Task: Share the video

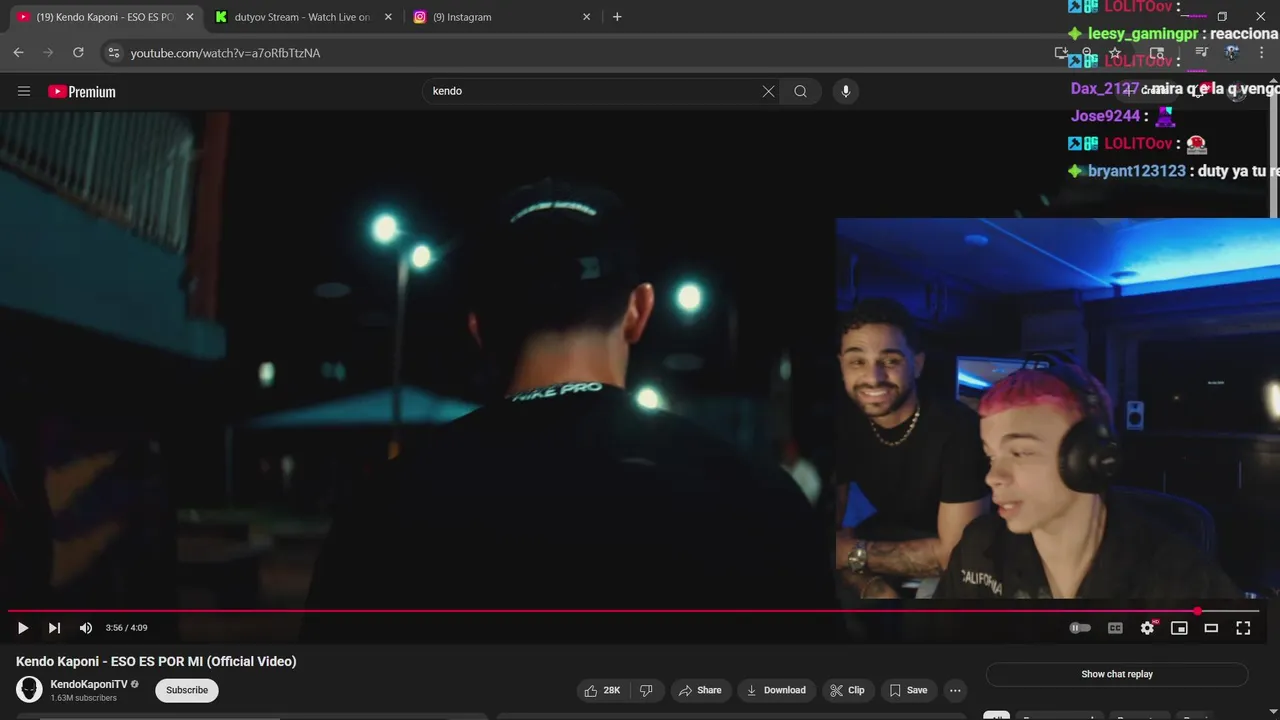Action: click(x=700, y=690)
